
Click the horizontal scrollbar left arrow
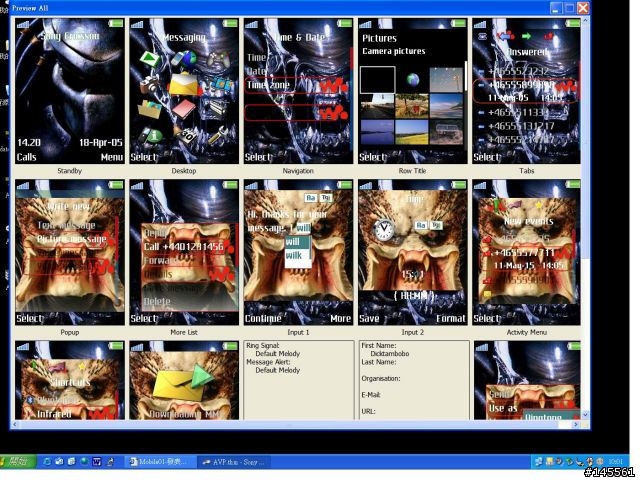coord(15,424)
